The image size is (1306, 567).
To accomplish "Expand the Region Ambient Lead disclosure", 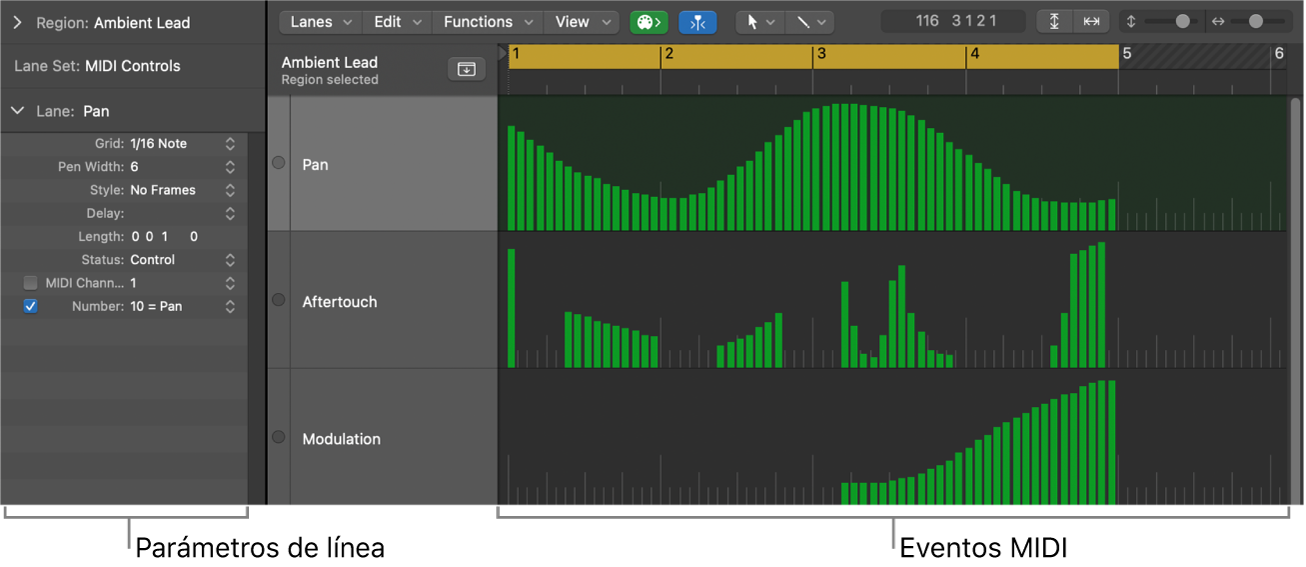I will click(x=17, y=22).
